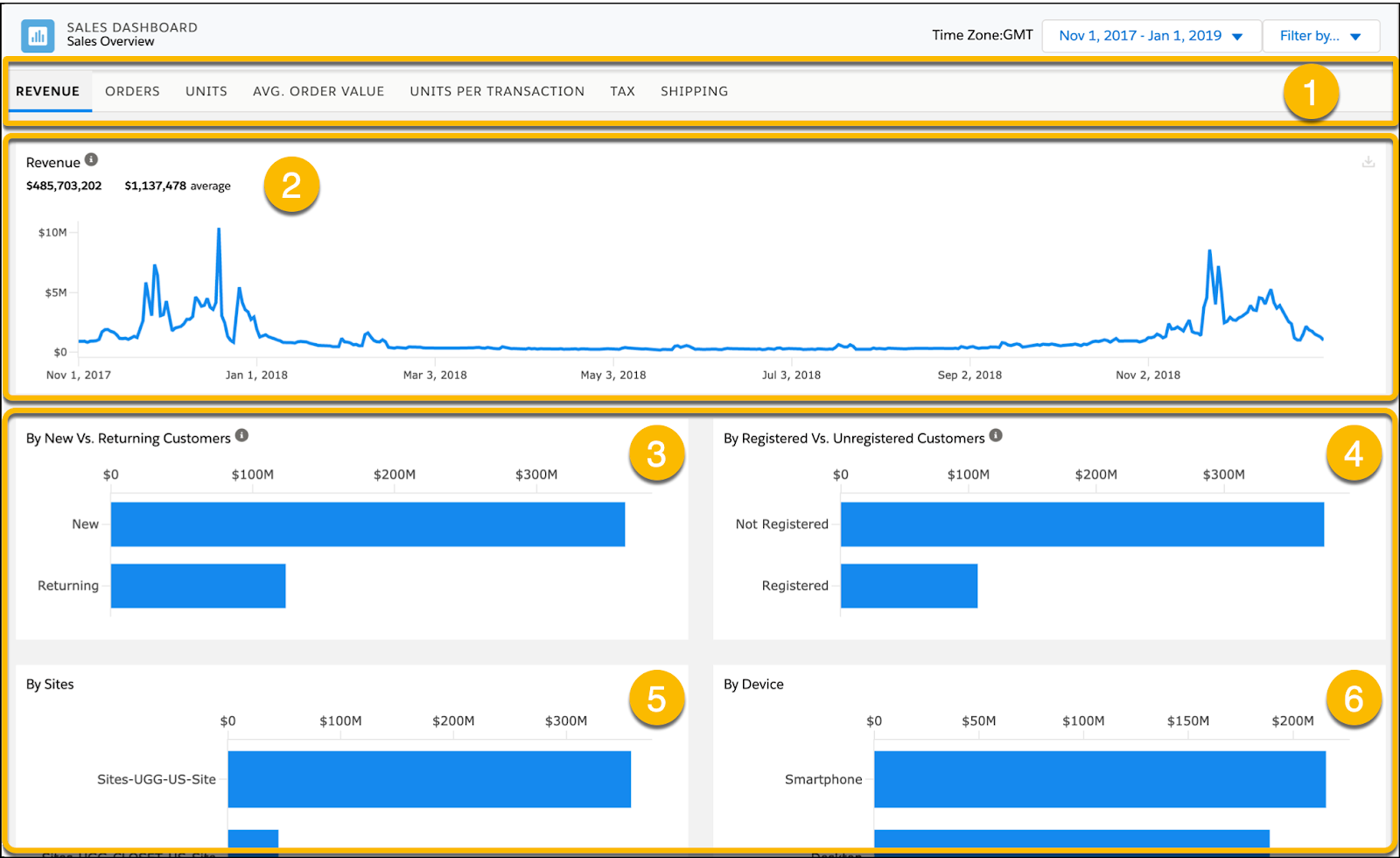Click the Sales Overview subtitle
This screenshot has height=858, width=1400.
(110, 41)
